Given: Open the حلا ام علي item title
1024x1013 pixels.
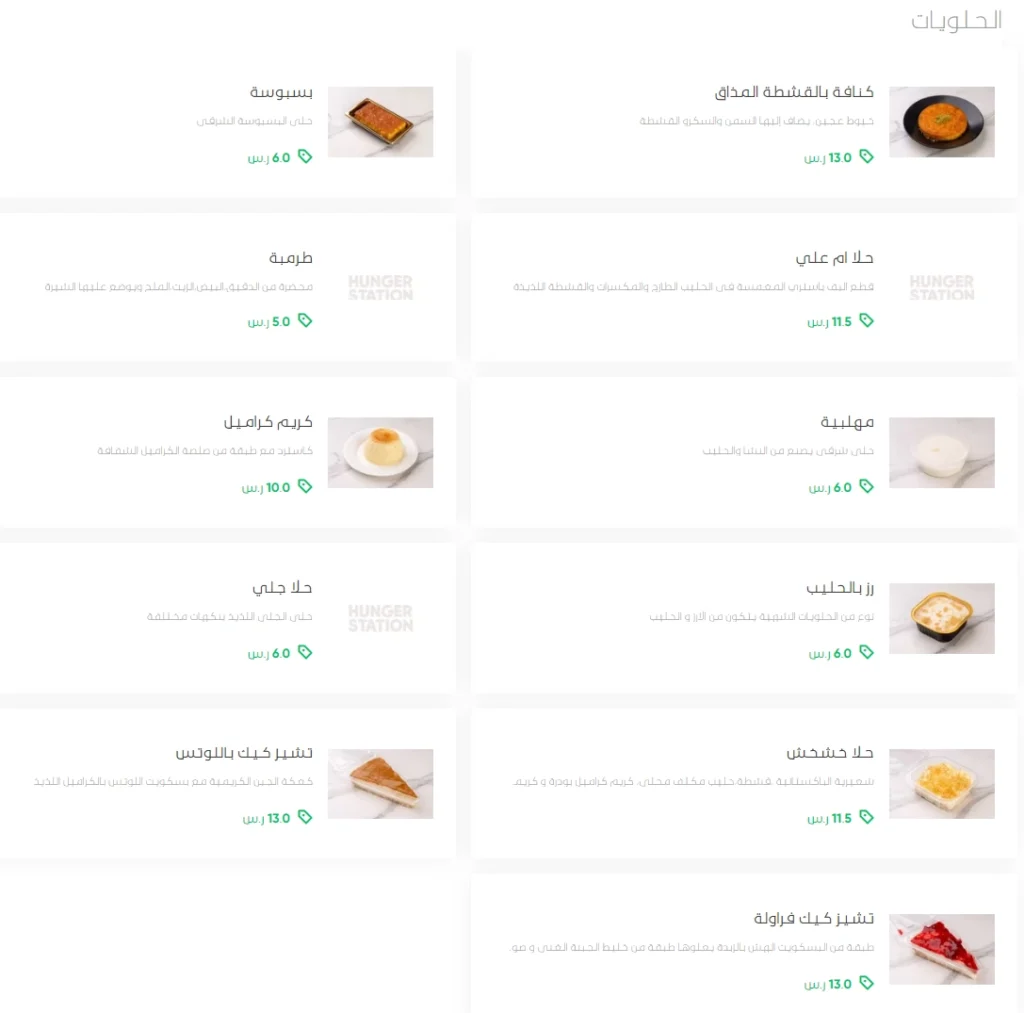Looking at the screenshot, I should 834,258.
